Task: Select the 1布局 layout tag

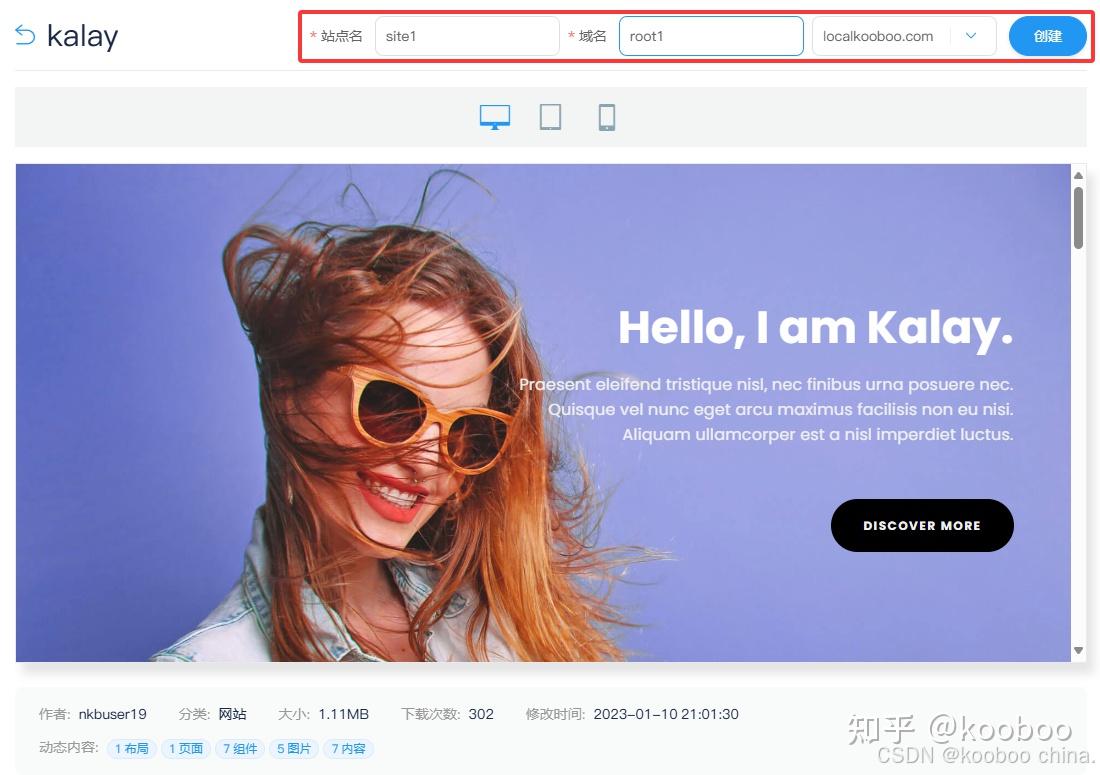Action: tap(131, 748)
